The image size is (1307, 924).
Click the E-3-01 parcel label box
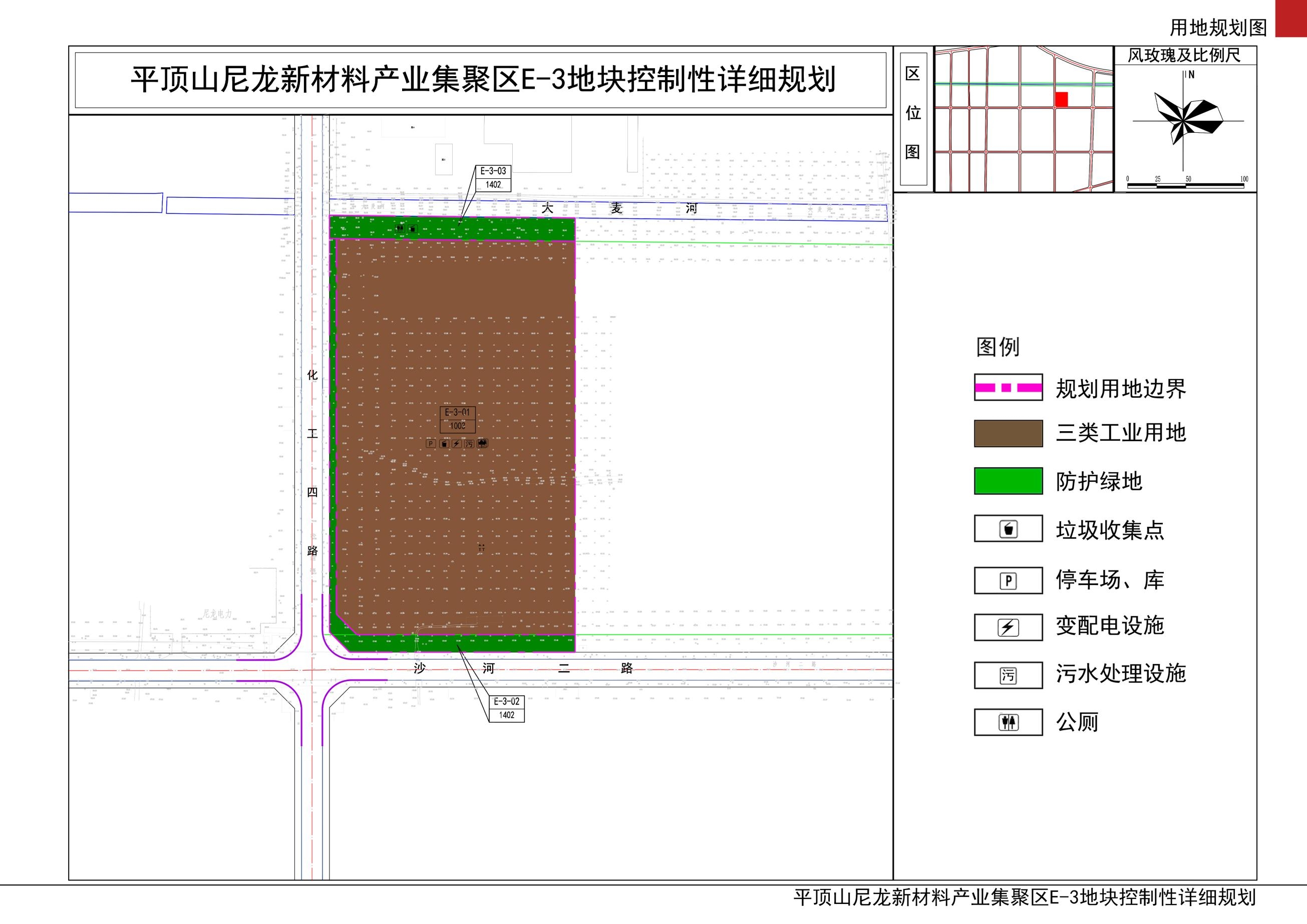pyautogui.click(x=458, y=419)
